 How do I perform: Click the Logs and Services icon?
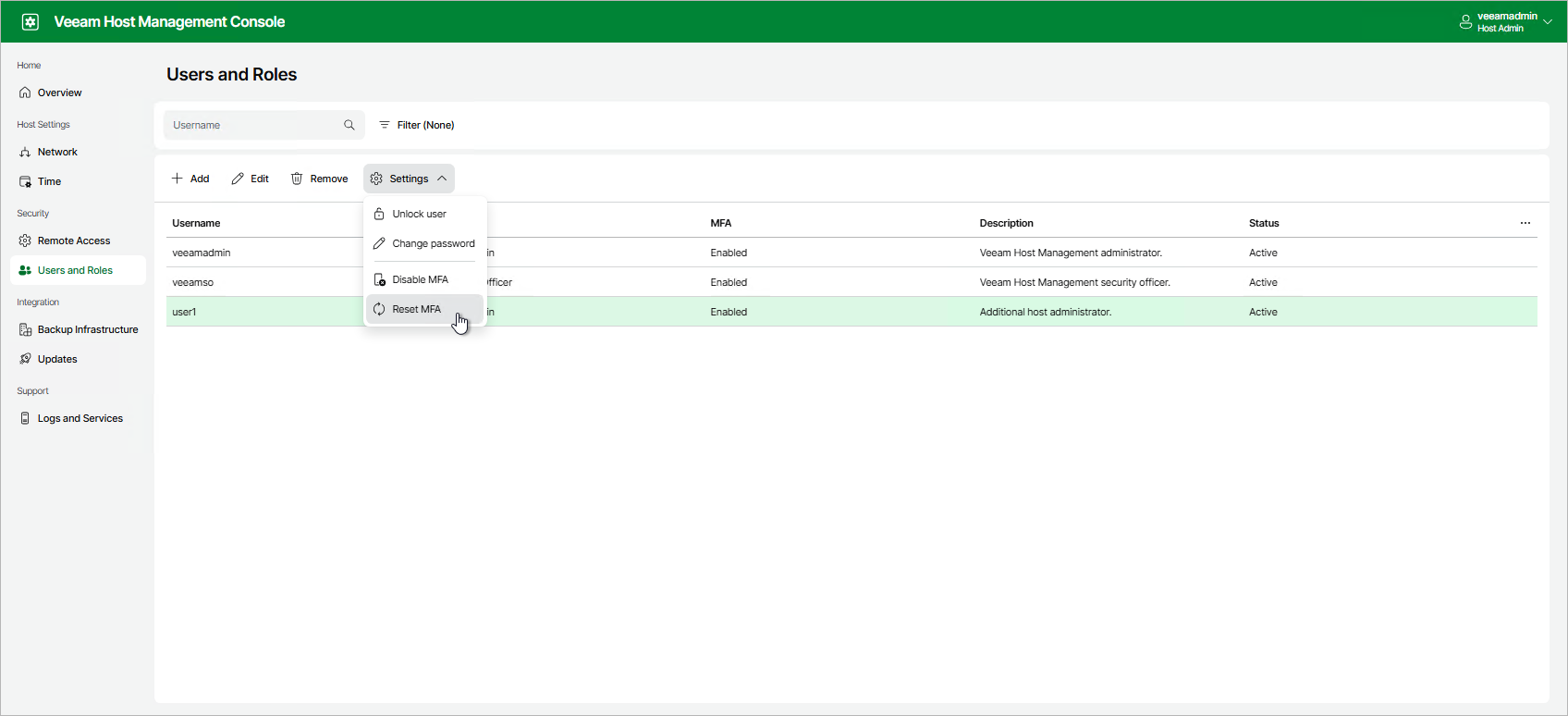tap(25, 418)
